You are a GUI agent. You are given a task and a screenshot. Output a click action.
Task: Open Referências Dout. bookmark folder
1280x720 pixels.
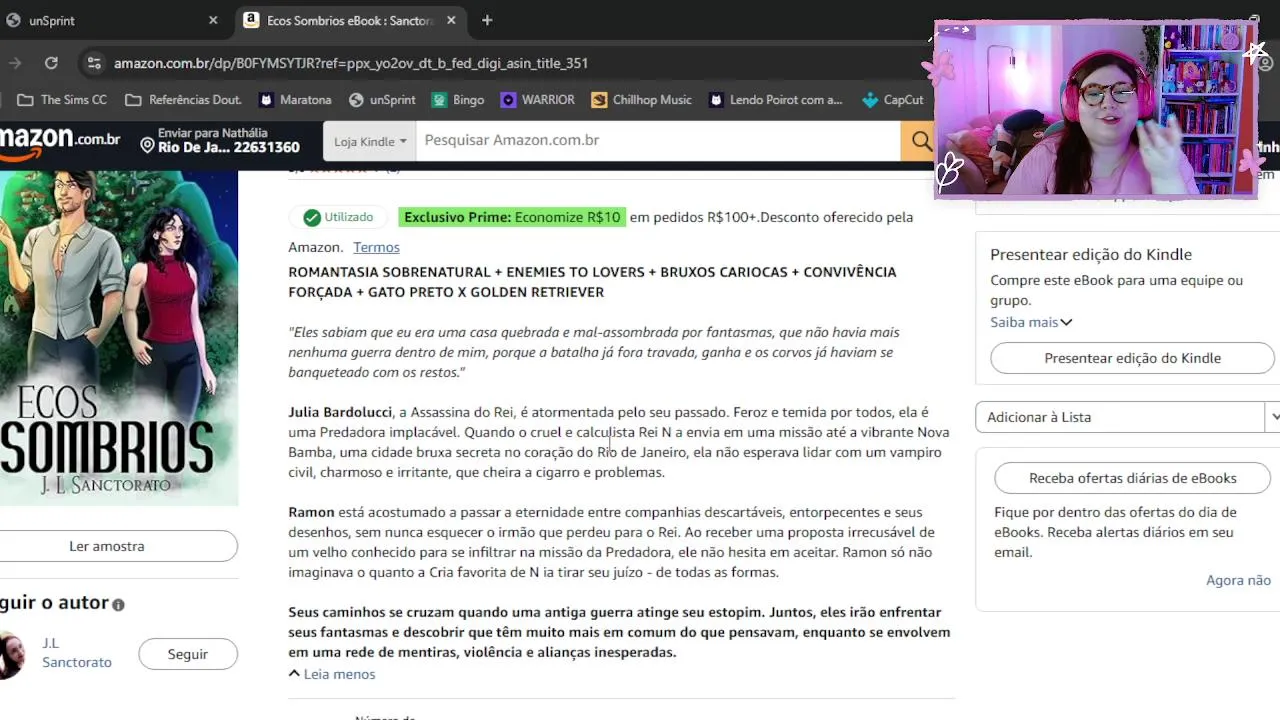183,100
